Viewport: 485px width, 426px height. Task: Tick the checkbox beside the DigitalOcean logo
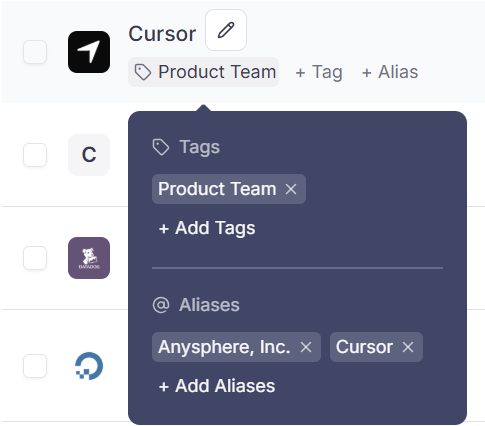[35, 366]
